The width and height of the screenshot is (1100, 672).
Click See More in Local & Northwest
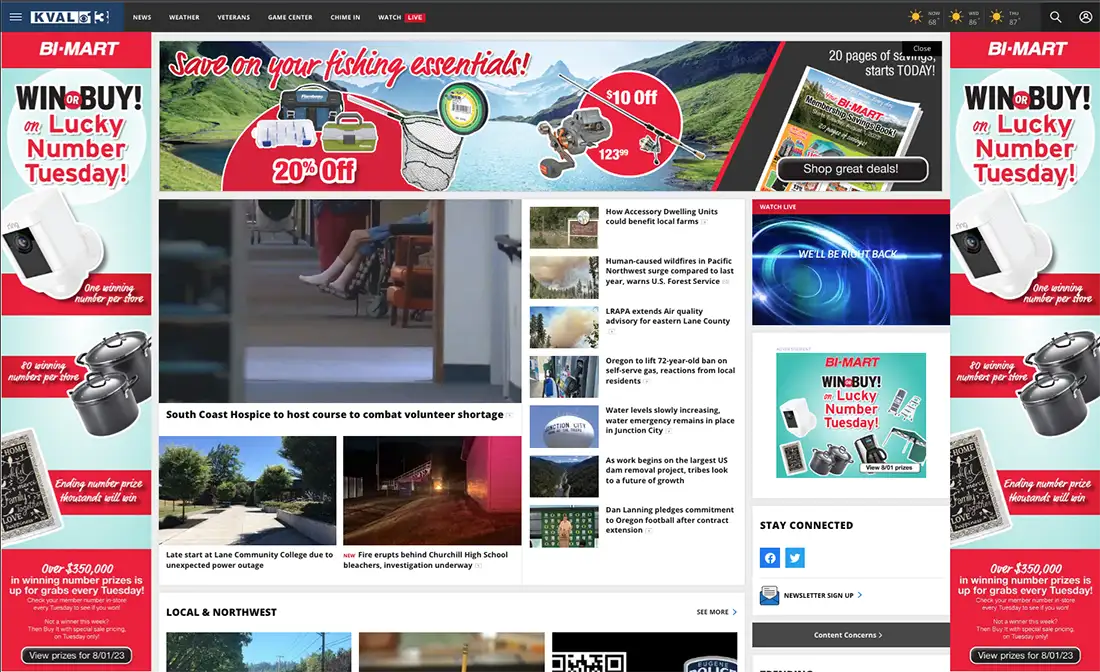click(716, 612)
